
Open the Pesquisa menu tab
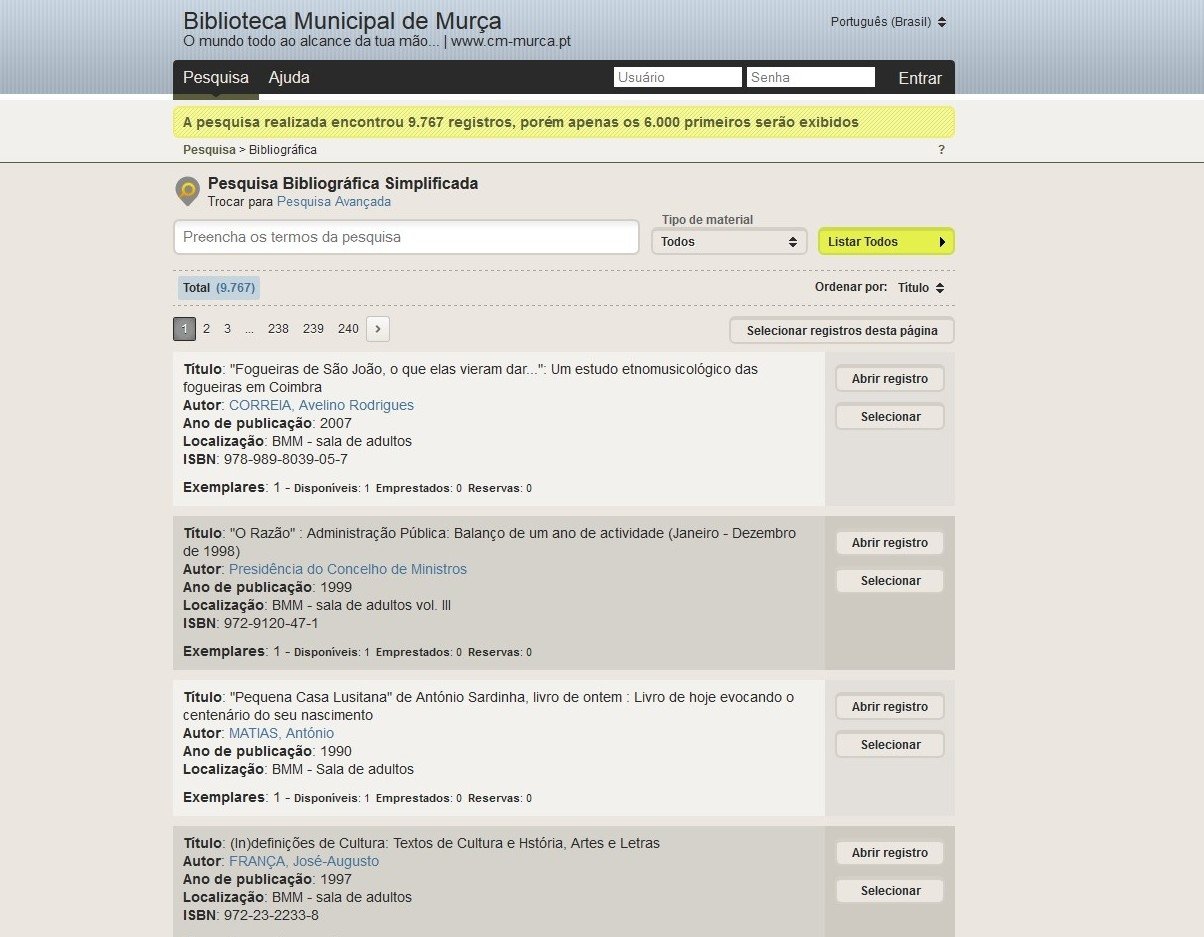(216, 78)
